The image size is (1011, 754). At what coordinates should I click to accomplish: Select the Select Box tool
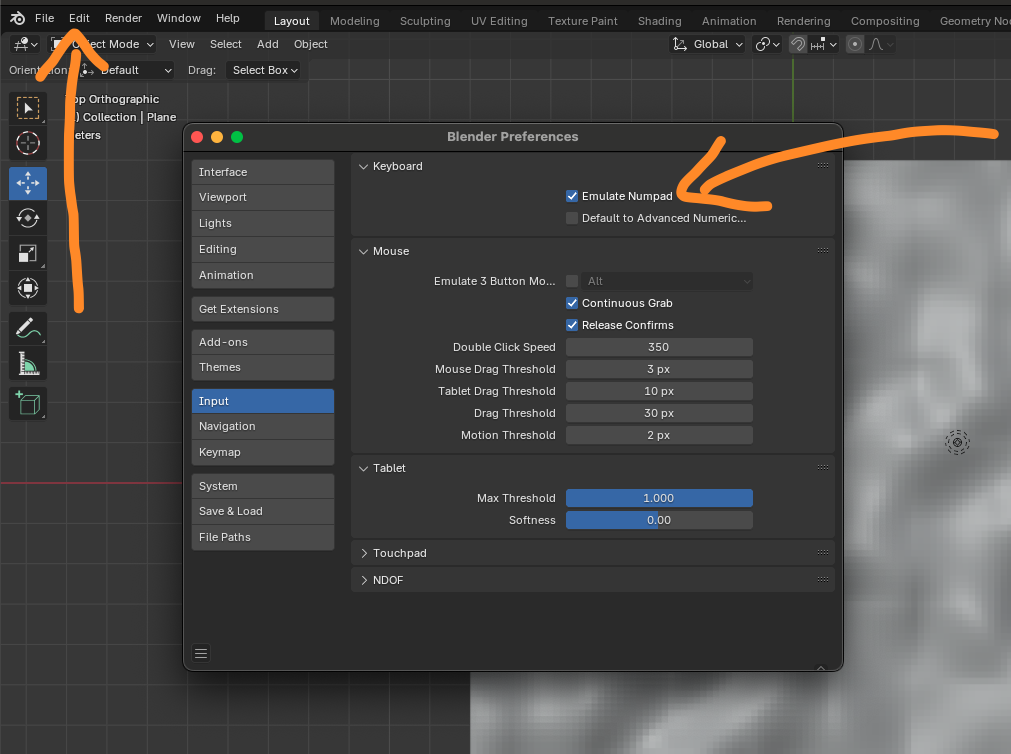coord(28,108)
